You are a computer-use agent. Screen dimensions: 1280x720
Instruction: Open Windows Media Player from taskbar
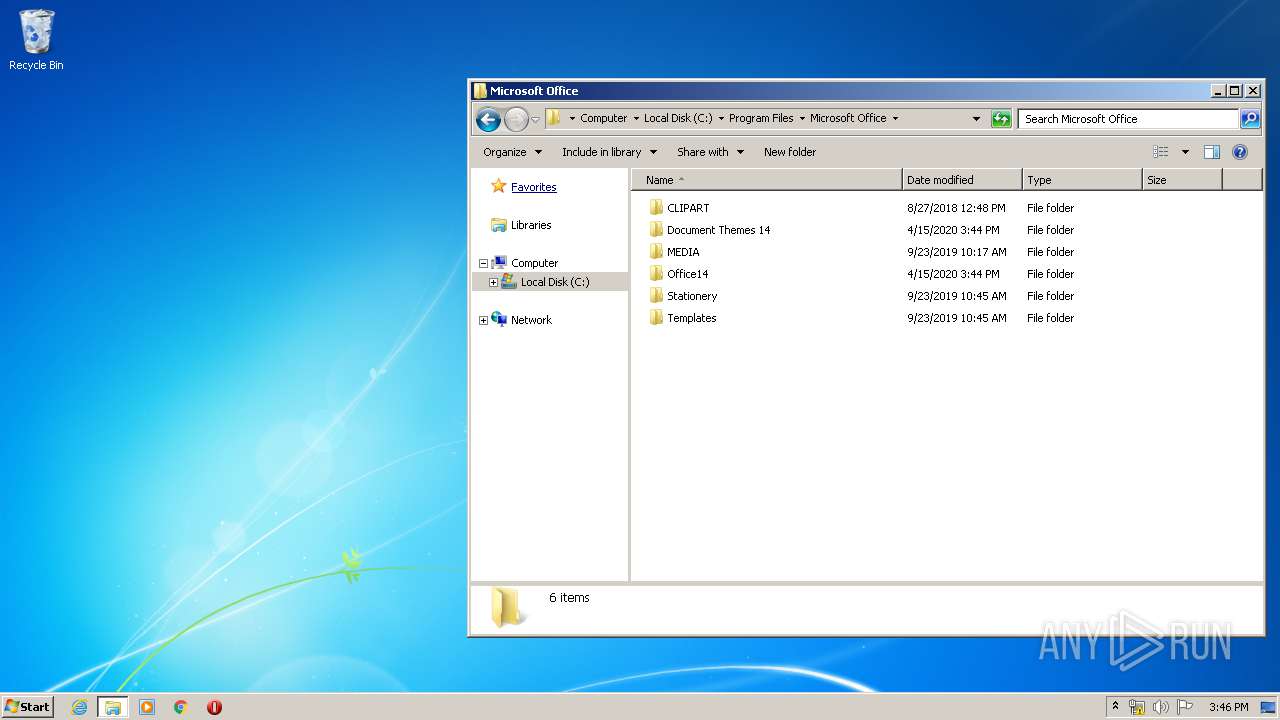click(147, 707)
